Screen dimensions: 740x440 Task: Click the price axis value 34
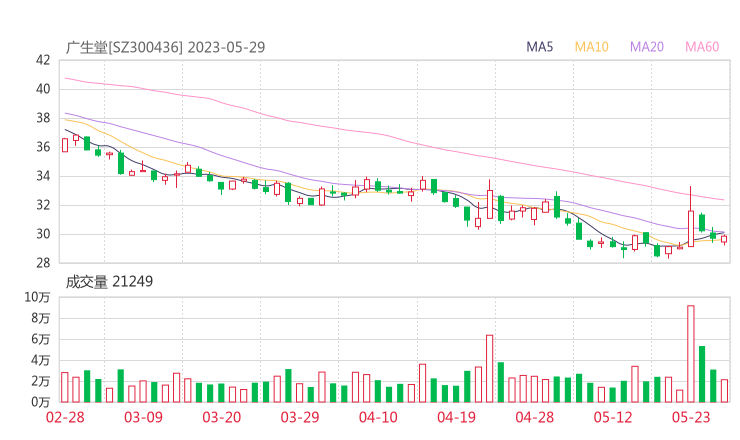pyautogui.click(x=43, y=176)
